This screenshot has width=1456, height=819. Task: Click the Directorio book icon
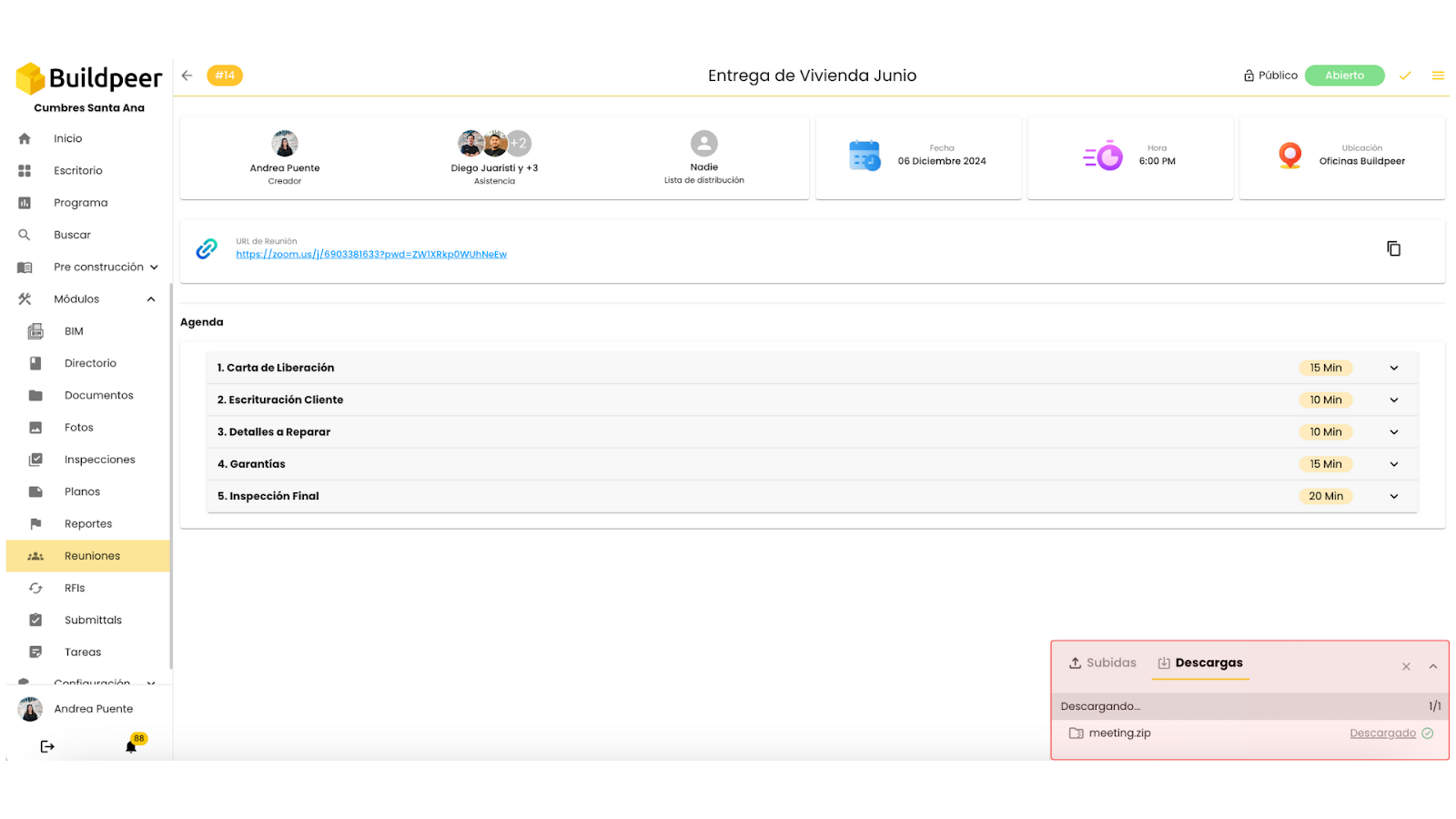coord(35,363)
